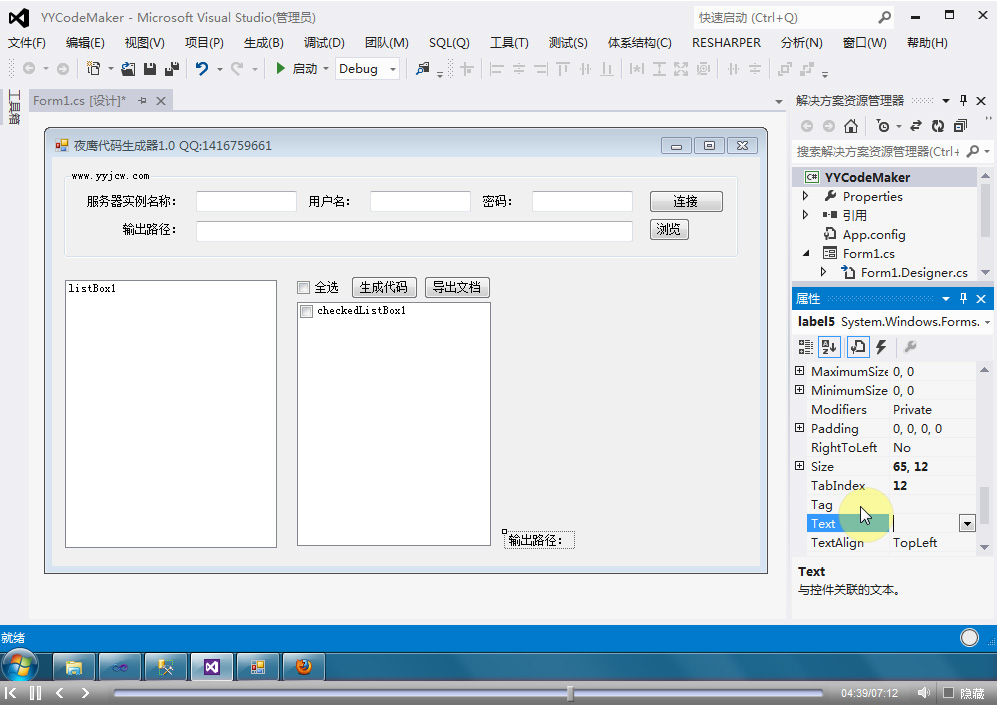Image resolution: width=997 pixels, height=705 pixels.
Task: Expand the 引用 references node
Action: (806, 215)
